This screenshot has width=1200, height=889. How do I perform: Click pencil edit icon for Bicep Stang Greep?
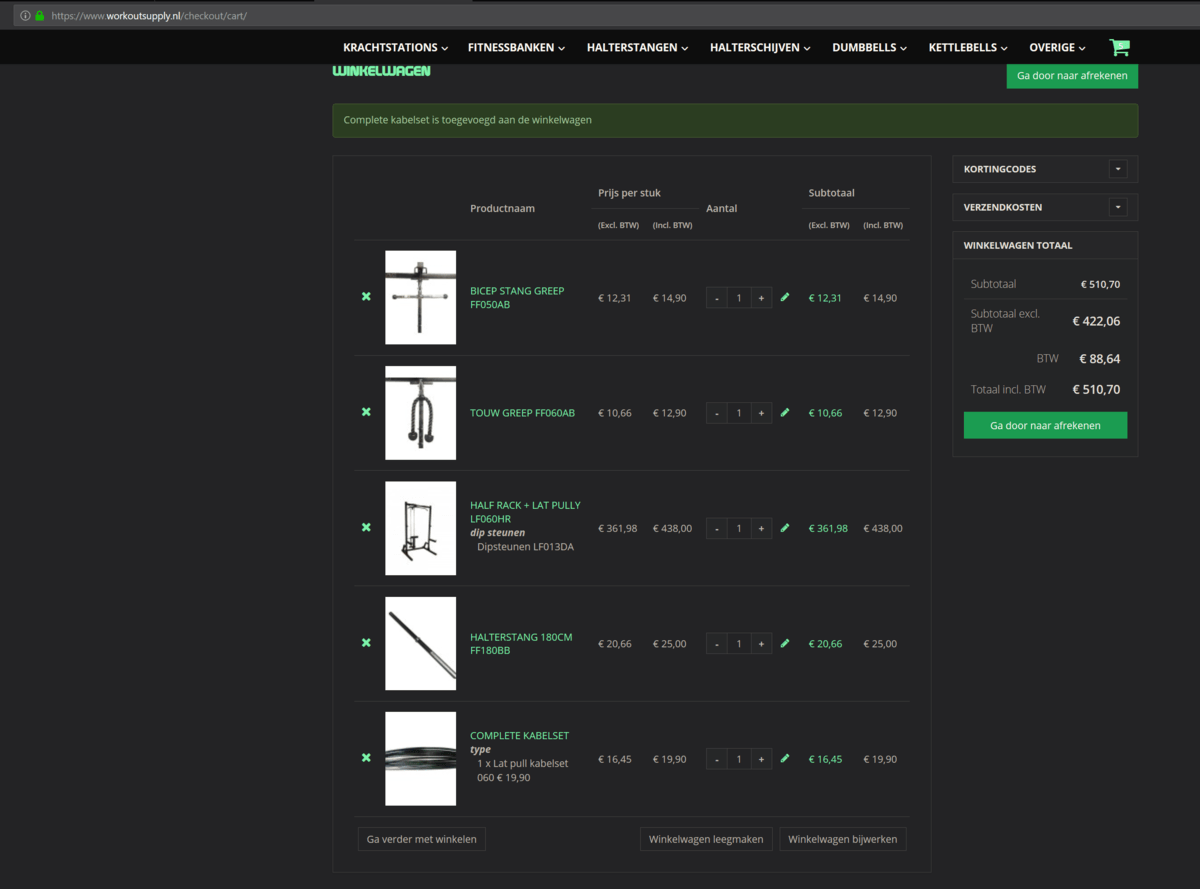click(785, 297)
